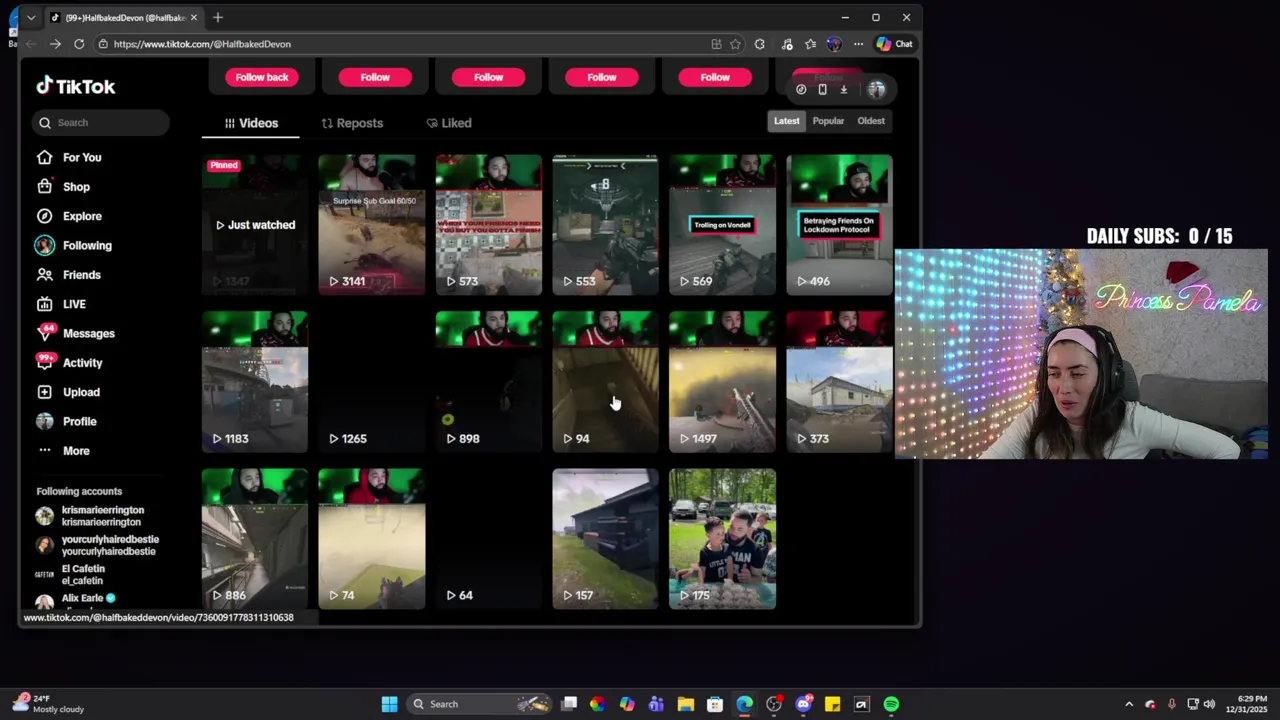The width and height of the screenshot is (1280, 720).
Task: Open the video with 1265 views
Action: (x=372, y=382)
